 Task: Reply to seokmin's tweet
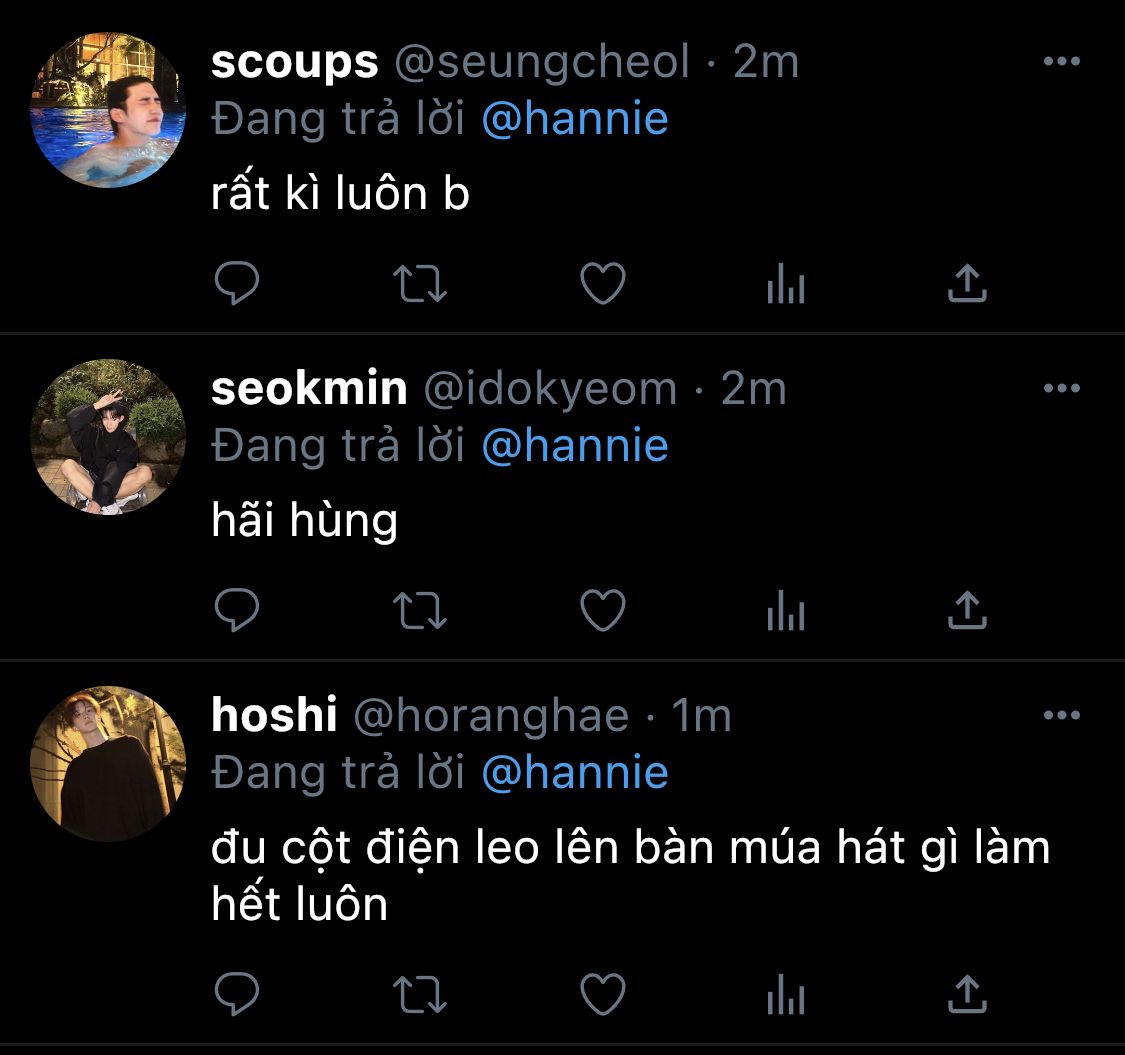[x=237, y=610]
